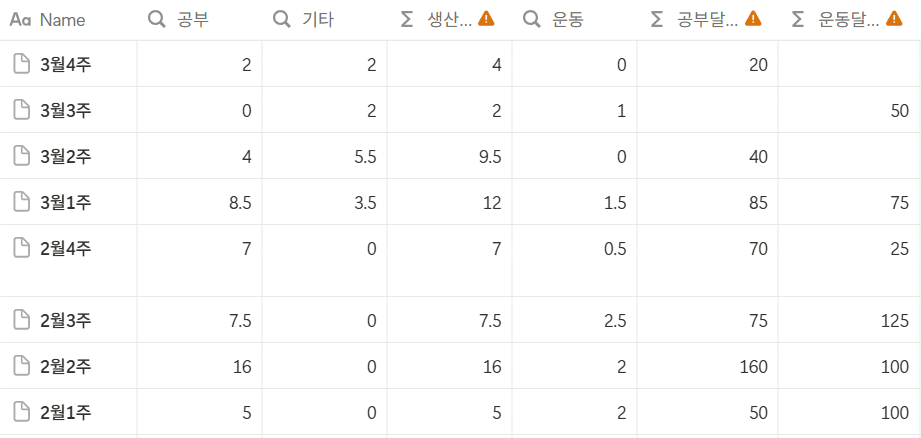Select the 기타 cell showing 5.5
This screenshot has height=438, width=921.
(x=324, y=156)
